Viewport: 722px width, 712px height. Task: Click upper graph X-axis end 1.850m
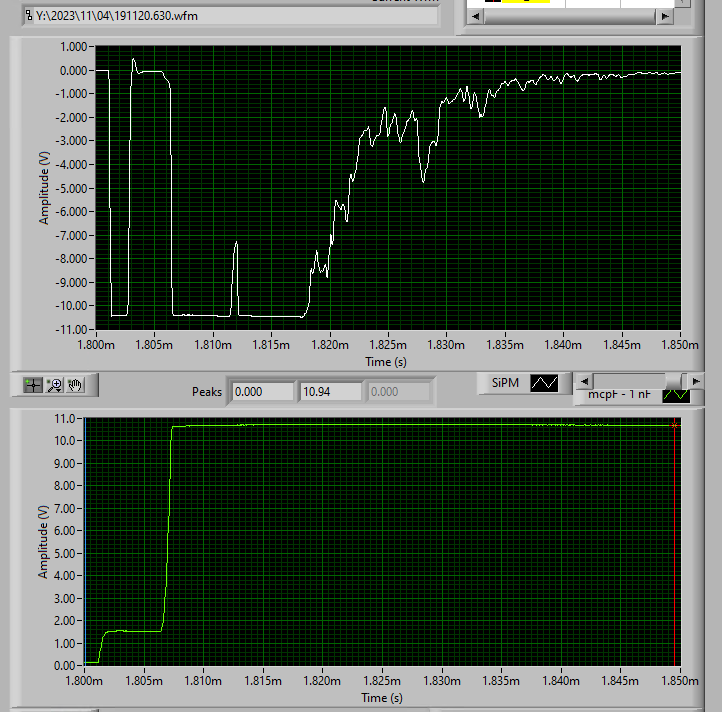point(680,344)
